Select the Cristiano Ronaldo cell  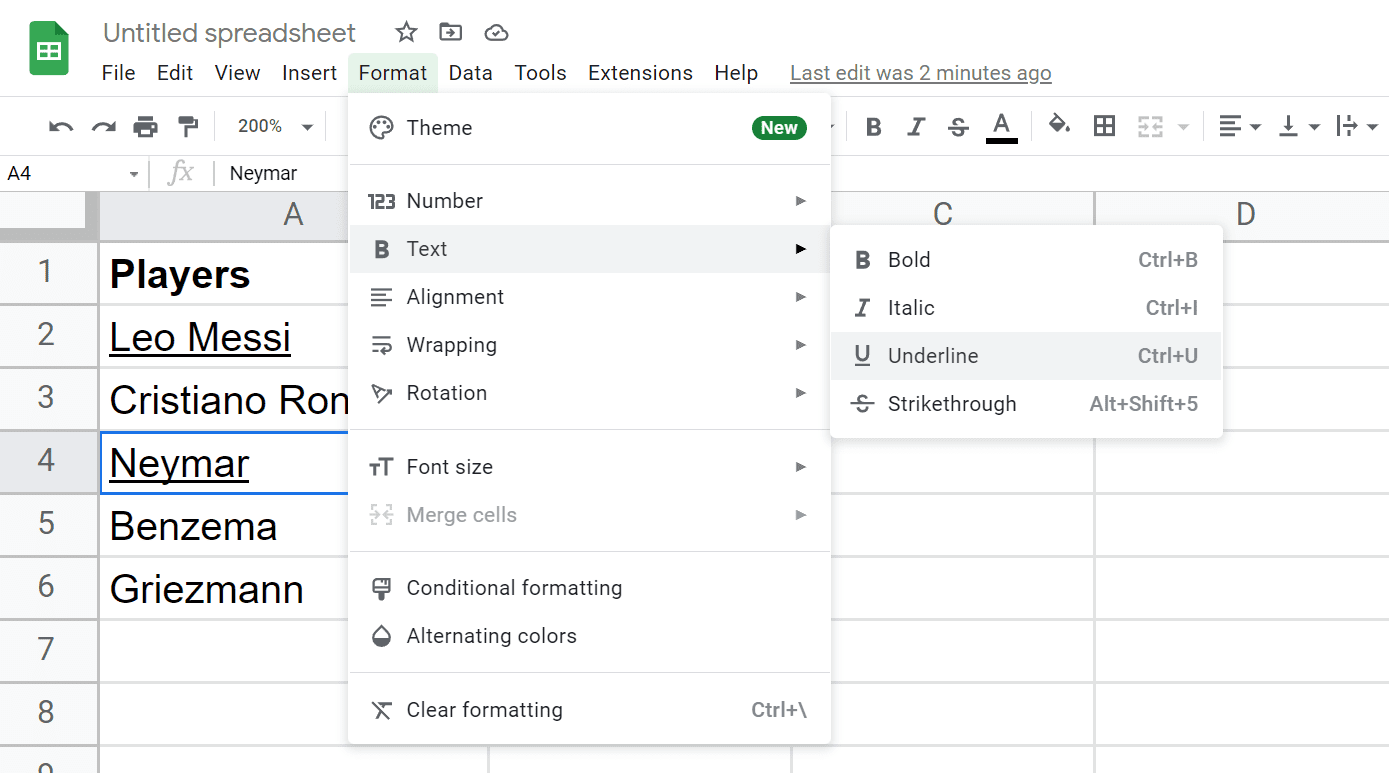point(224,400)
